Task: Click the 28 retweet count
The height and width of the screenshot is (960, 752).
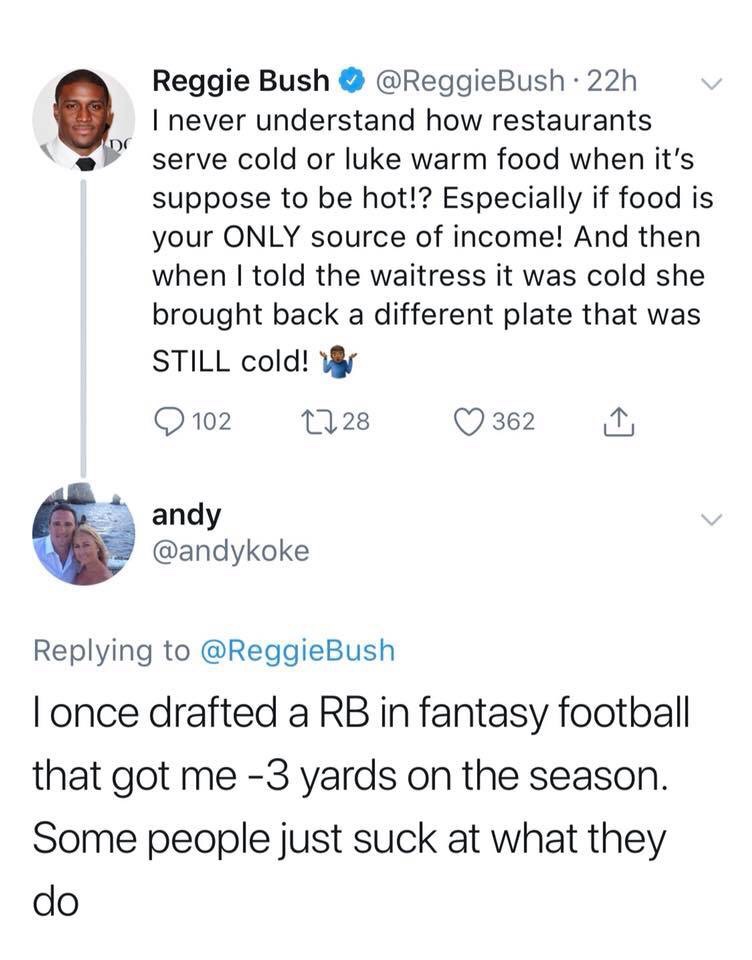Action: (x=357, y=421)
